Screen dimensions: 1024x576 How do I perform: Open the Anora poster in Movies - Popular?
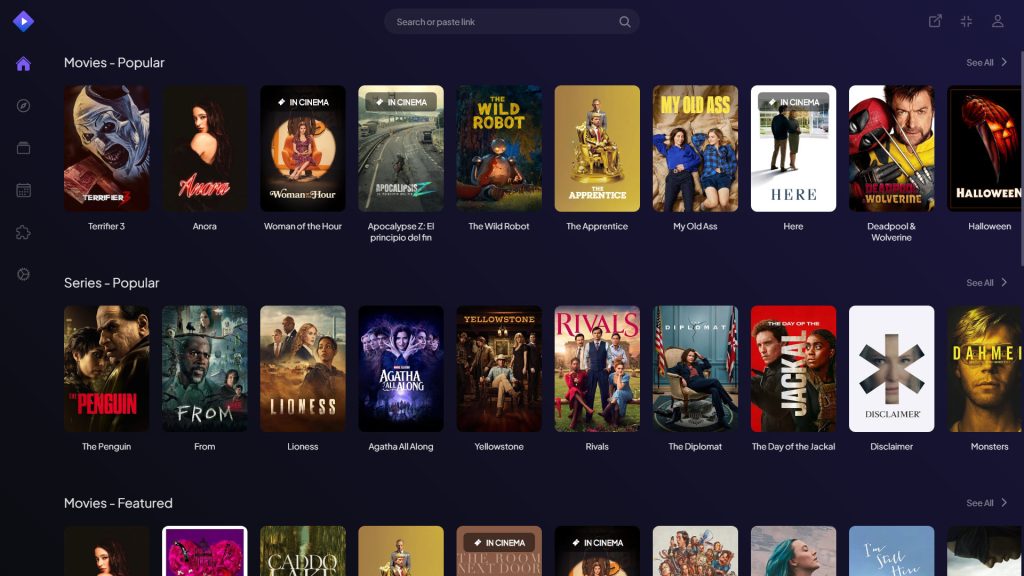(204, 148)
